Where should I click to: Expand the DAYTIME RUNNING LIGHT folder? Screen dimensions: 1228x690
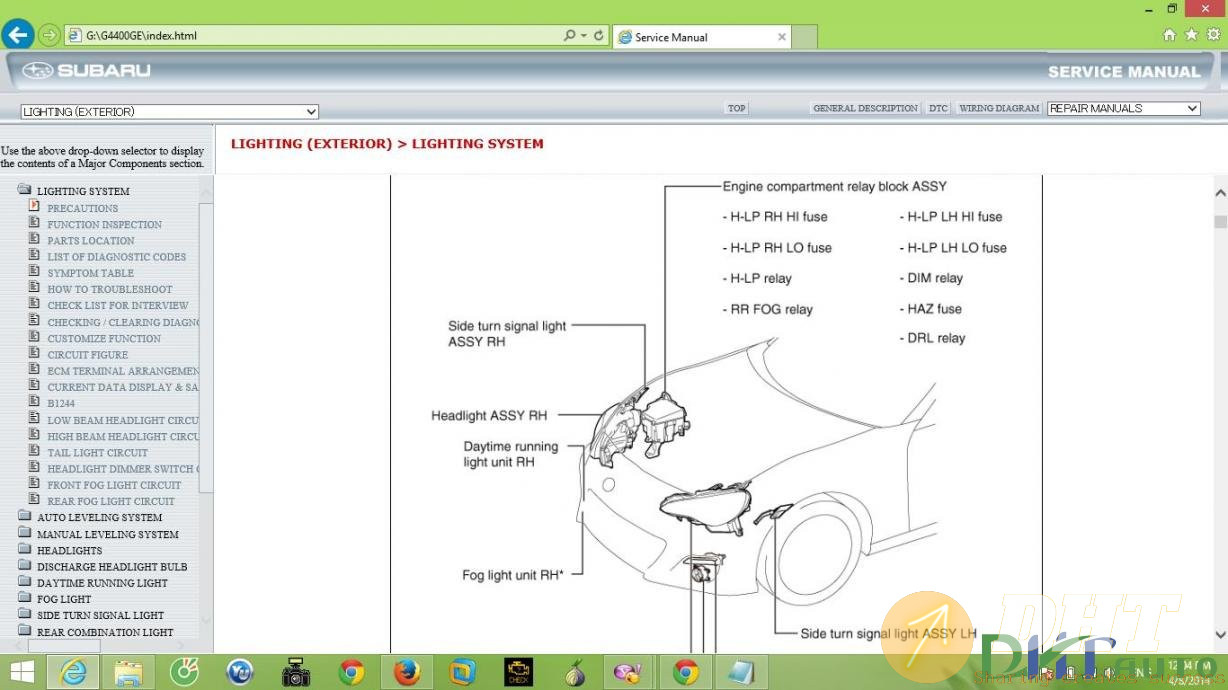click(24, 582)
